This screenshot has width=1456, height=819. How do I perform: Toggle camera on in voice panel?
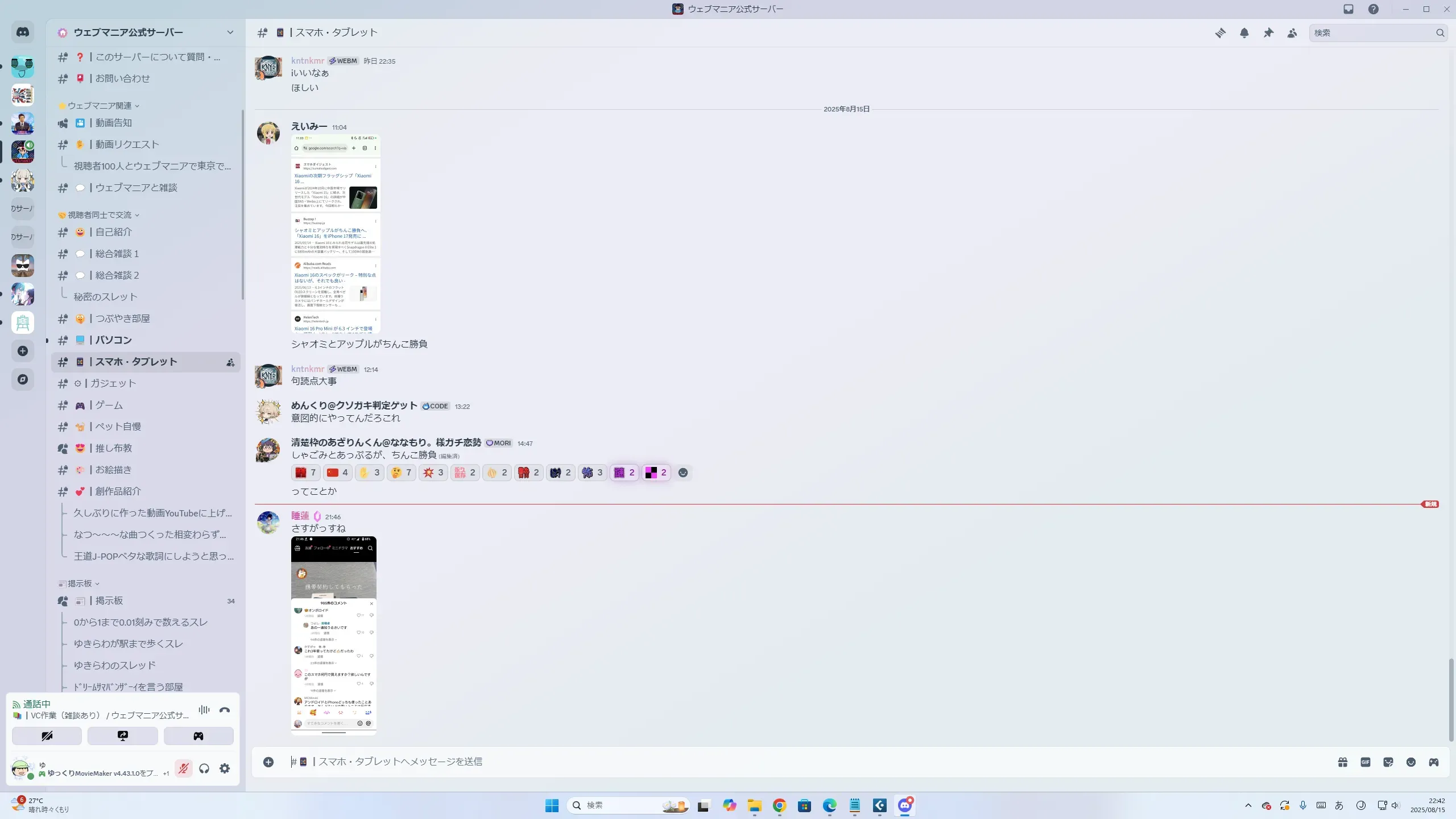point(47,736)
